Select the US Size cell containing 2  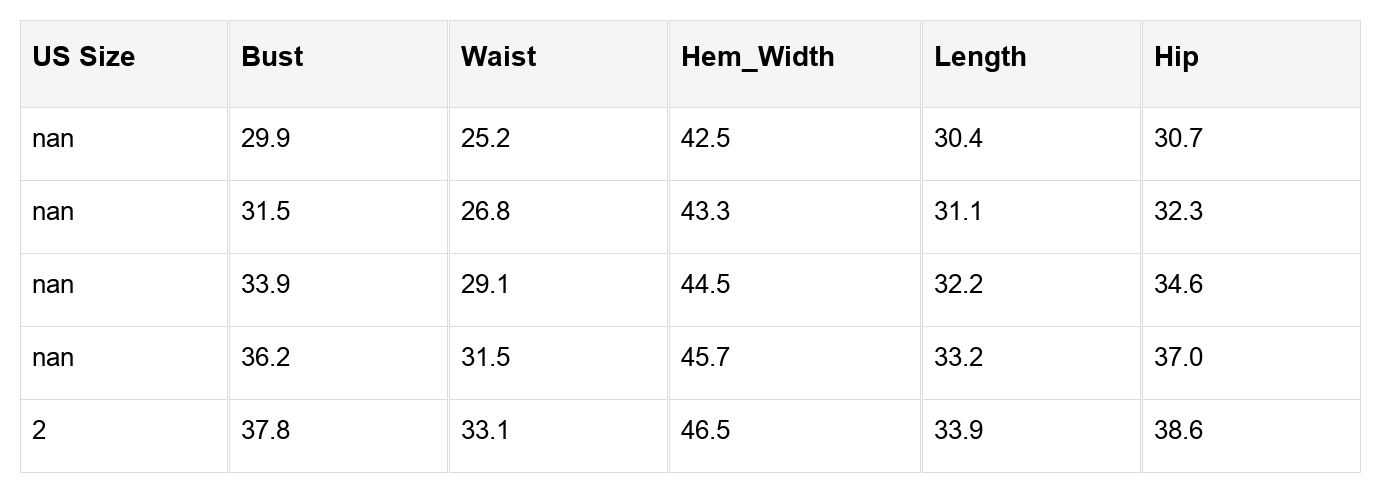tap(39, 430)
